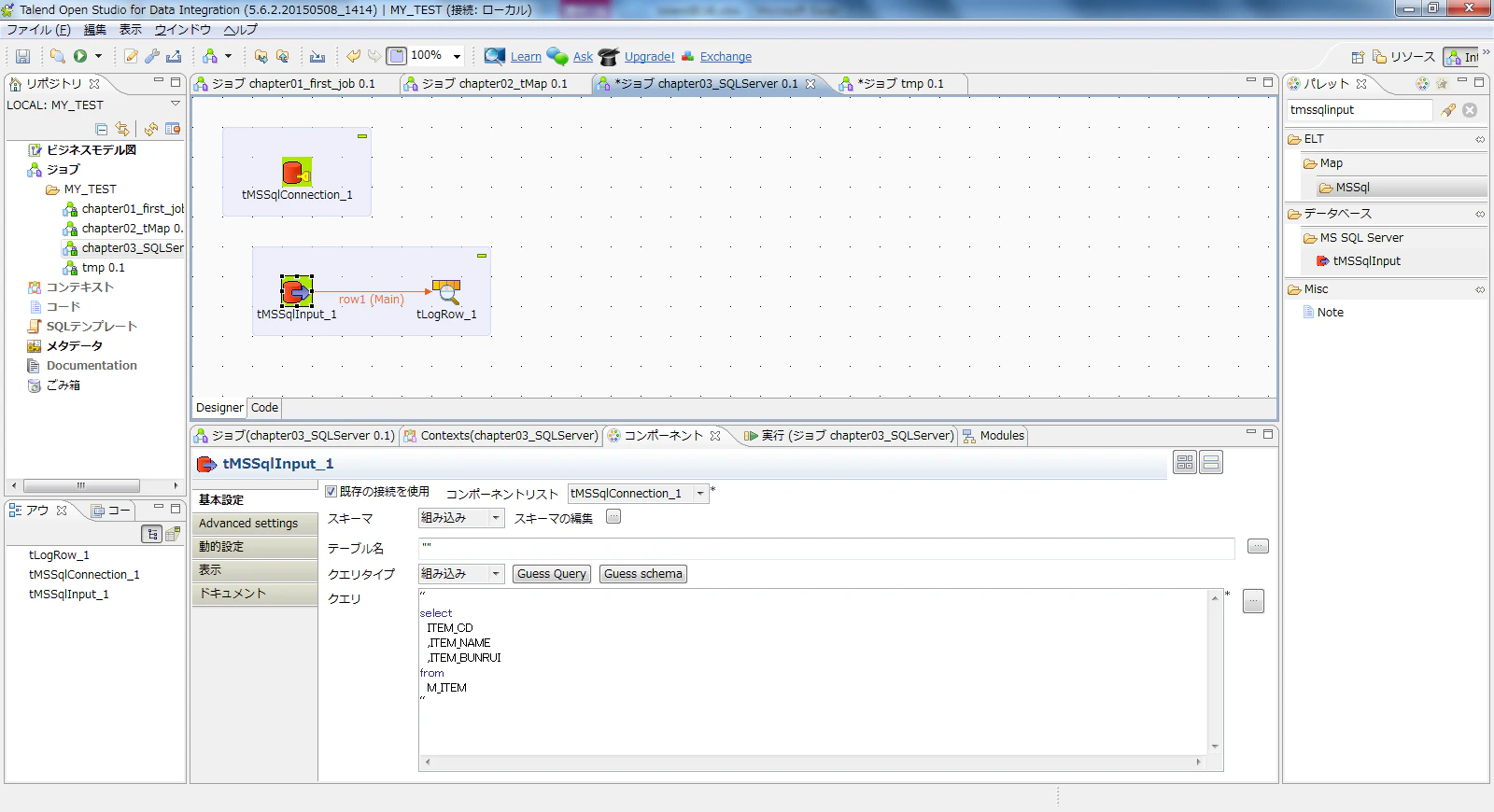Open the Learn link
Screen dimensions: 1494x812
[526, 56]
